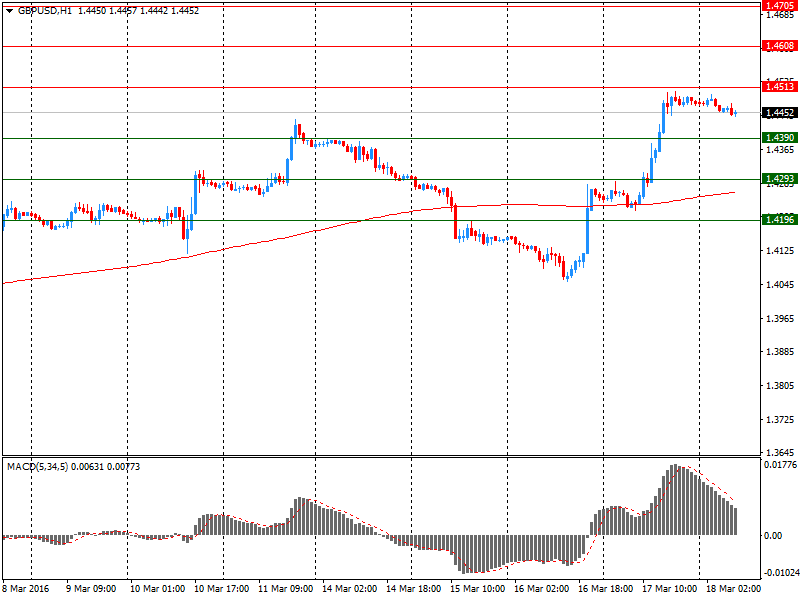
Task: Click the 14 Mar 02:00 time axis label
Action: pyautogui.click(x=349, y=588)
